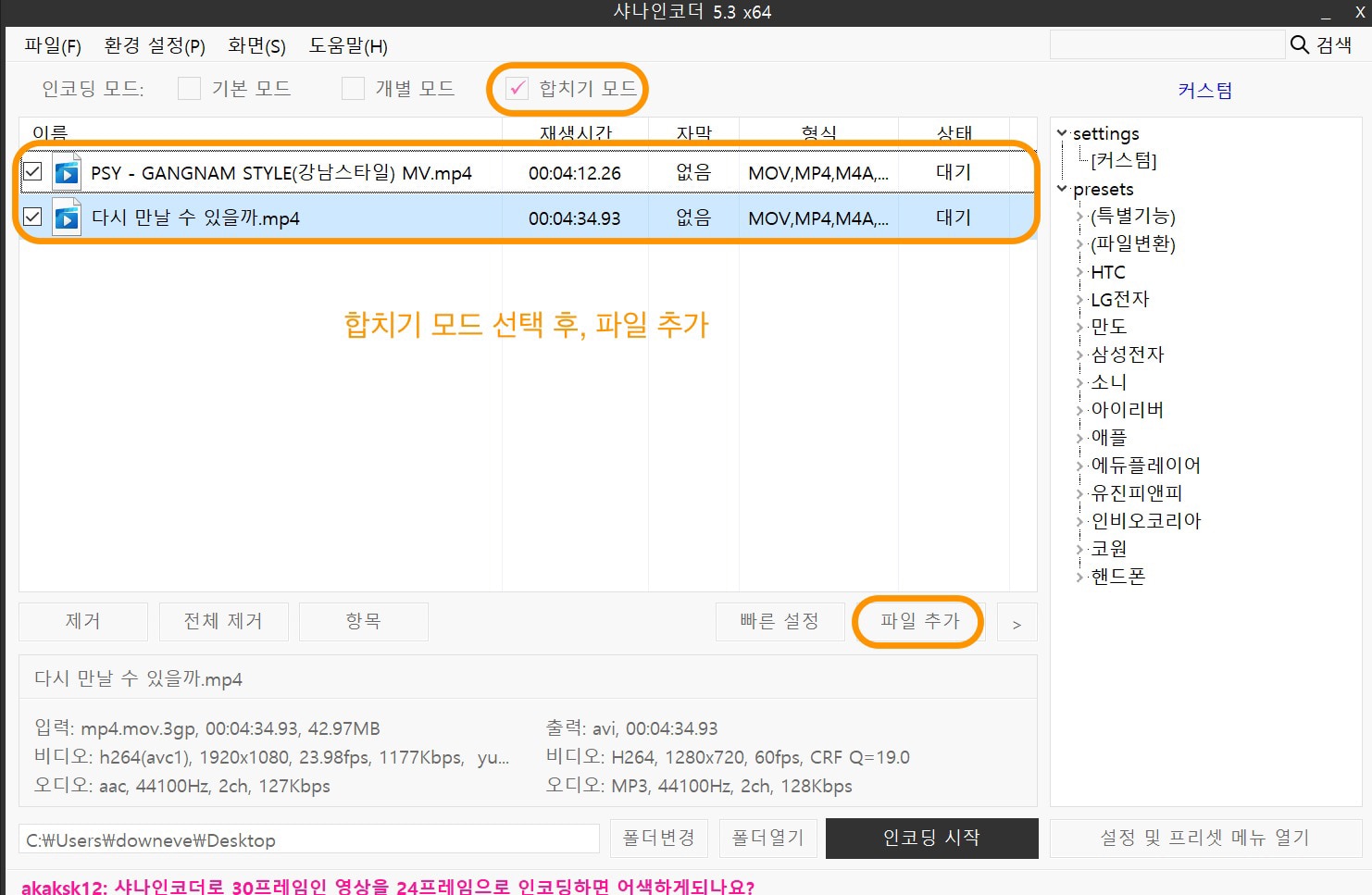The height and width of the screenshot is (895, 1372).
Task: Click the 폴더열기 button
Action: pyautogui.click(x=768, y=838)
